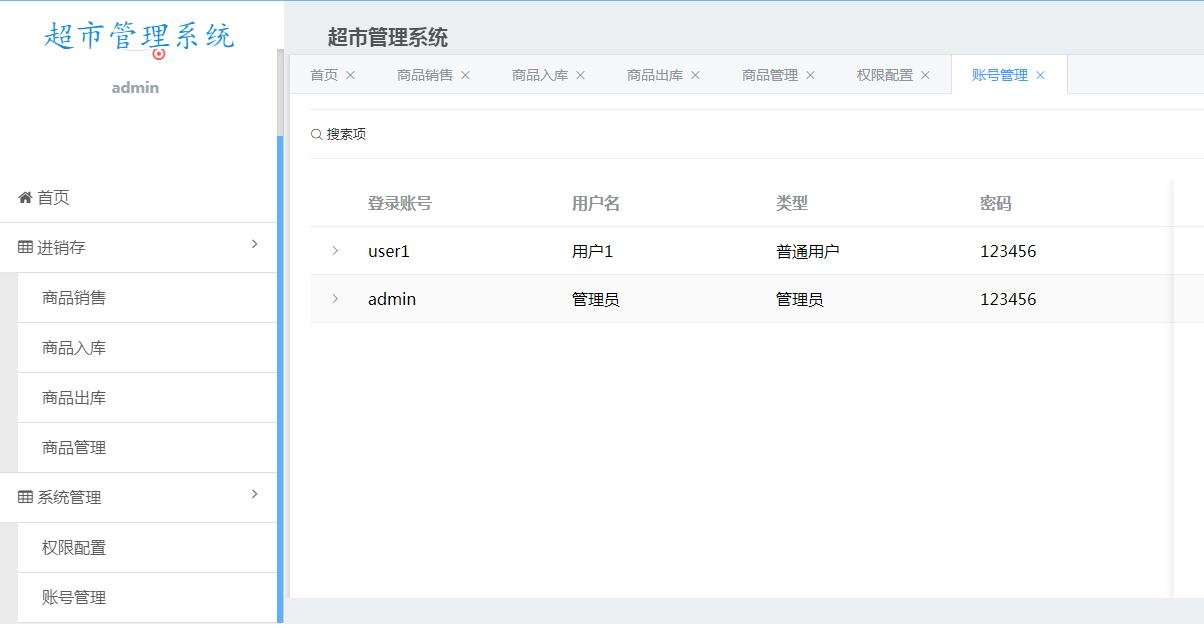Expand the admin table row
Viewport: 1204px width, 628px height.
335,298
